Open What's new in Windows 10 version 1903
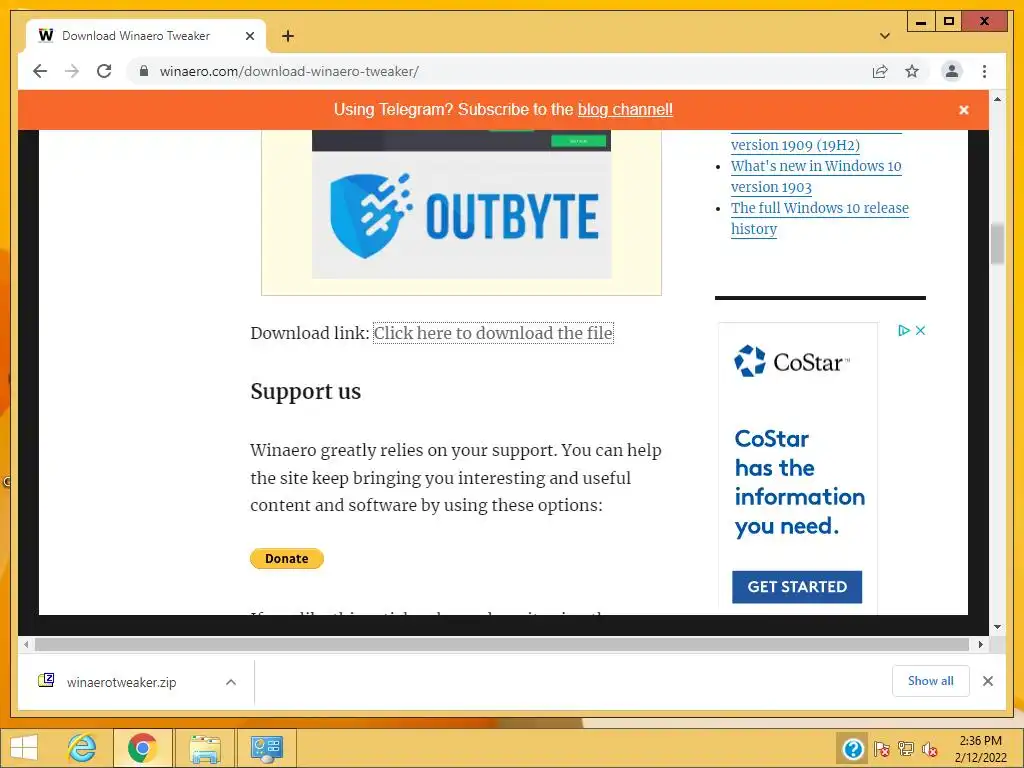 pyautogui.click(x=816, y=176)
